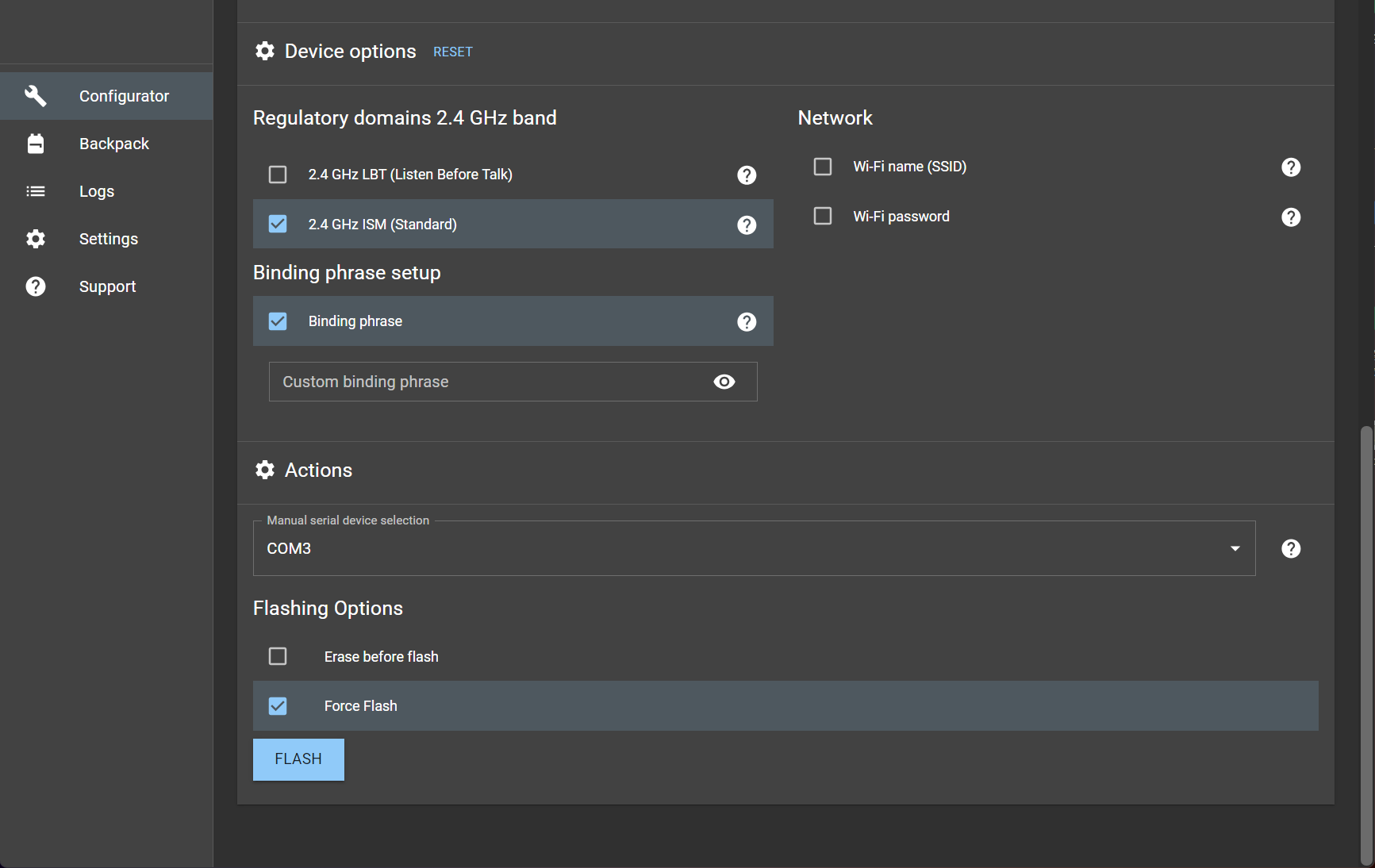This screenshot has width=1375, height=868.
Task: Show help for Wi-Fi password
Action: [x=1291, y=217]
